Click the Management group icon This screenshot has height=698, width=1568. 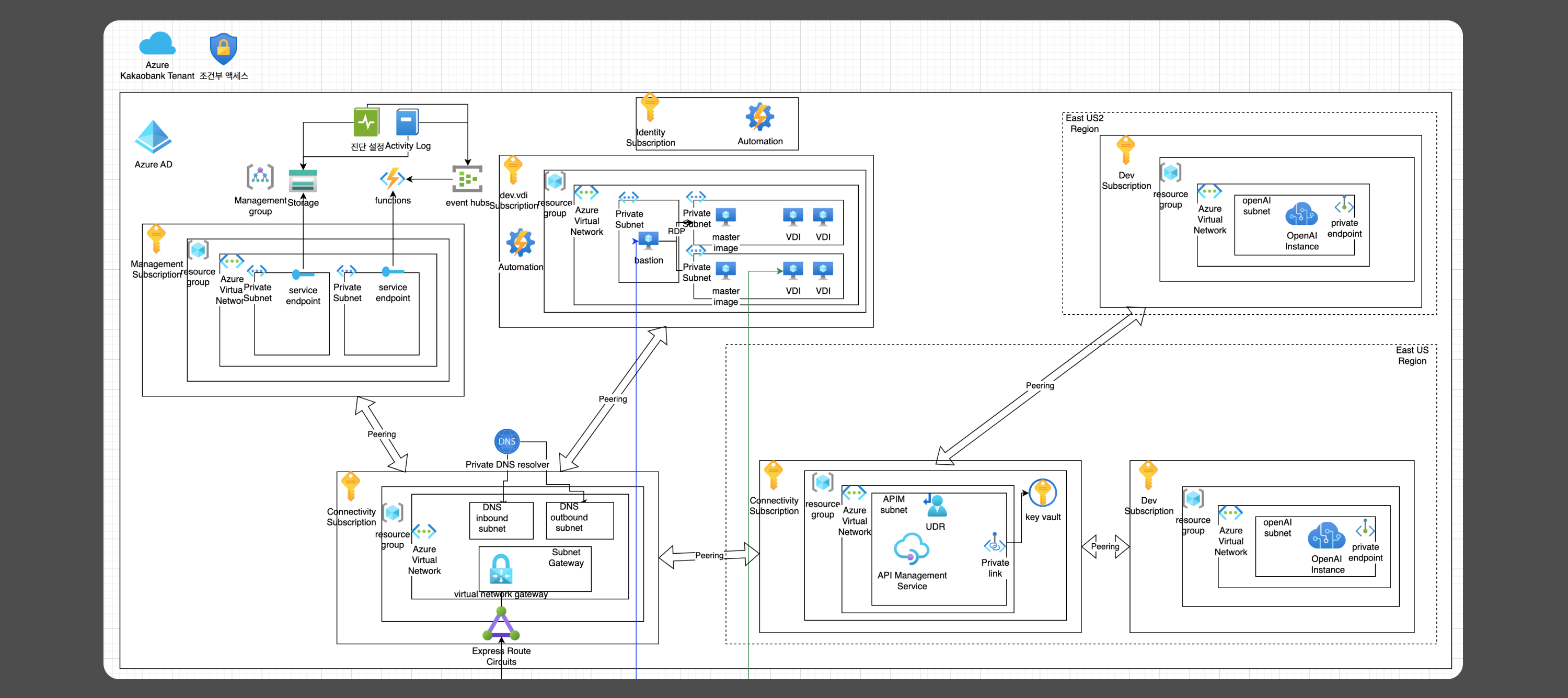tap(260, 177)
